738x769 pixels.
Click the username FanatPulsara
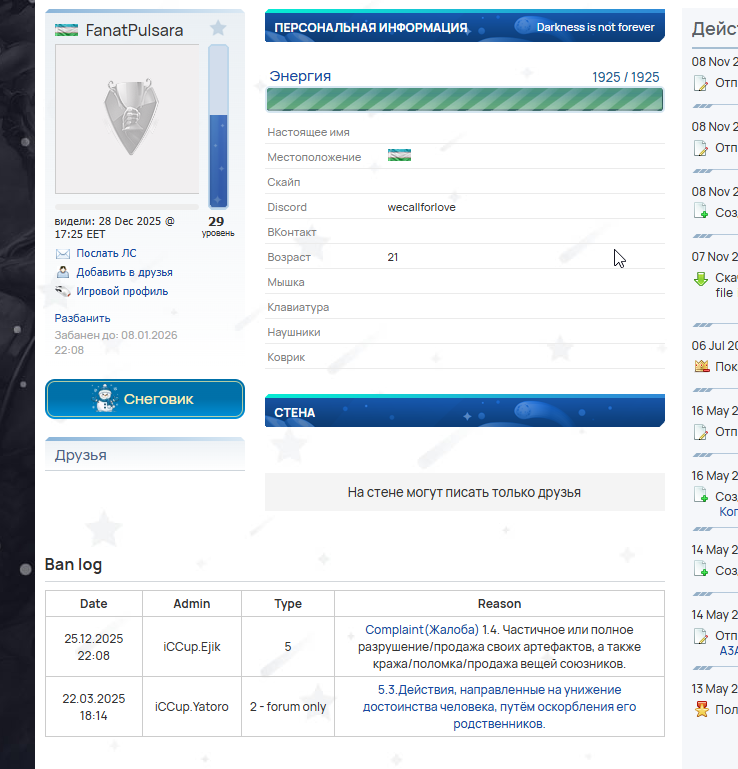click(134, 30)
